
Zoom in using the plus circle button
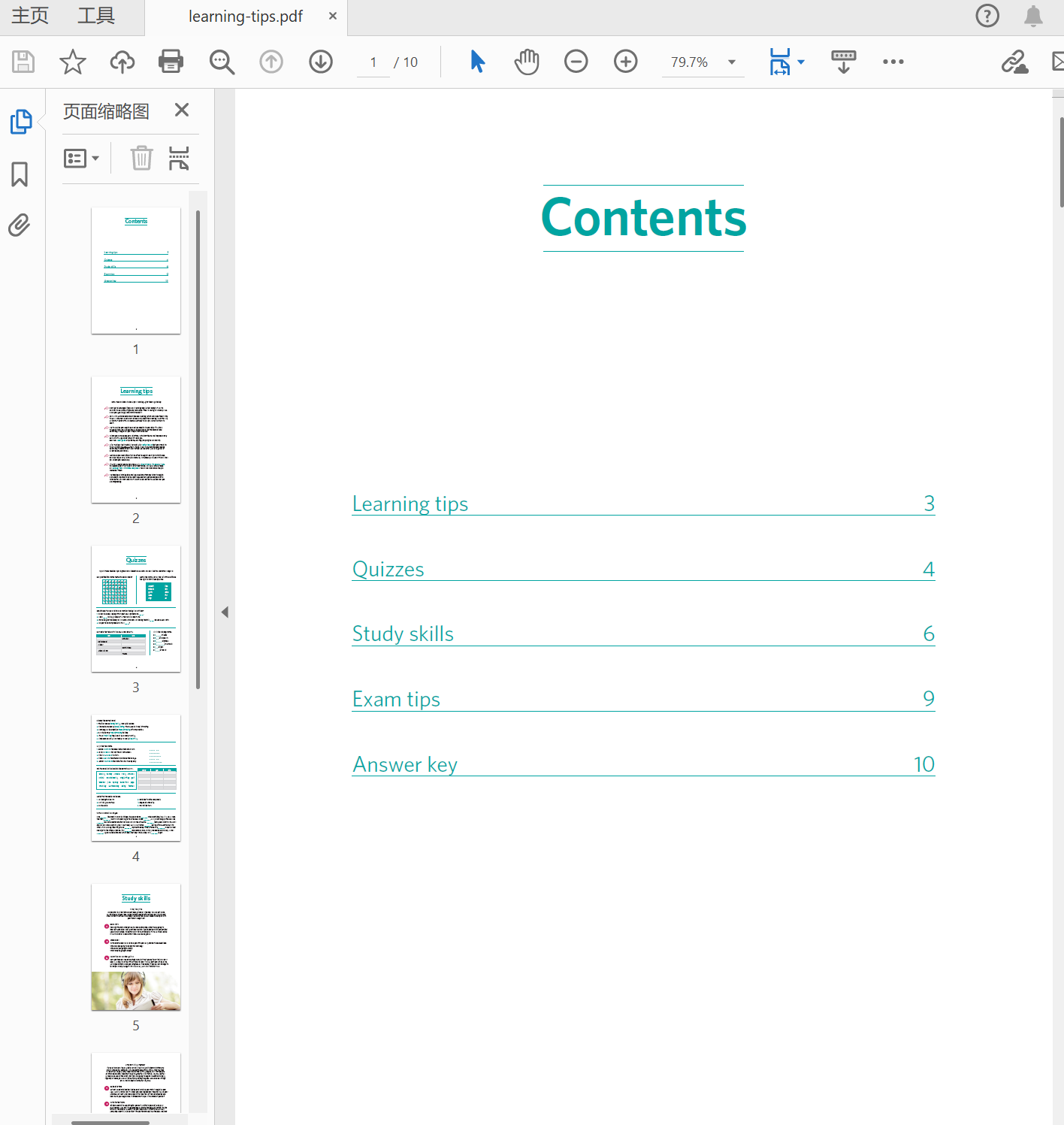[625, 62]
